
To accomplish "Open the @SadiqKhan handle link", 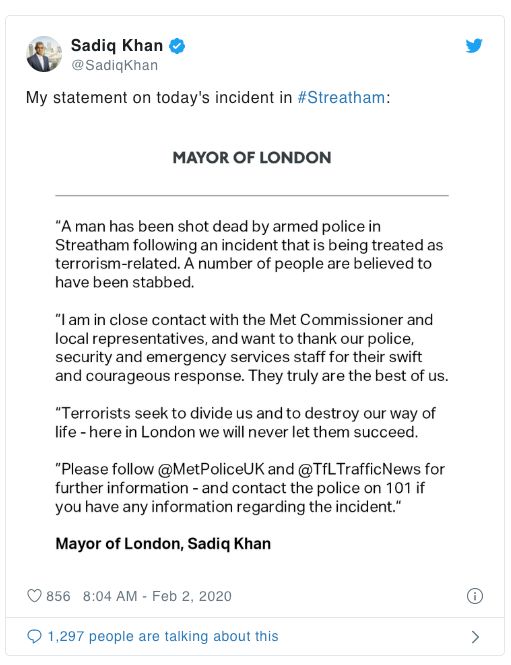I will 114,65.
